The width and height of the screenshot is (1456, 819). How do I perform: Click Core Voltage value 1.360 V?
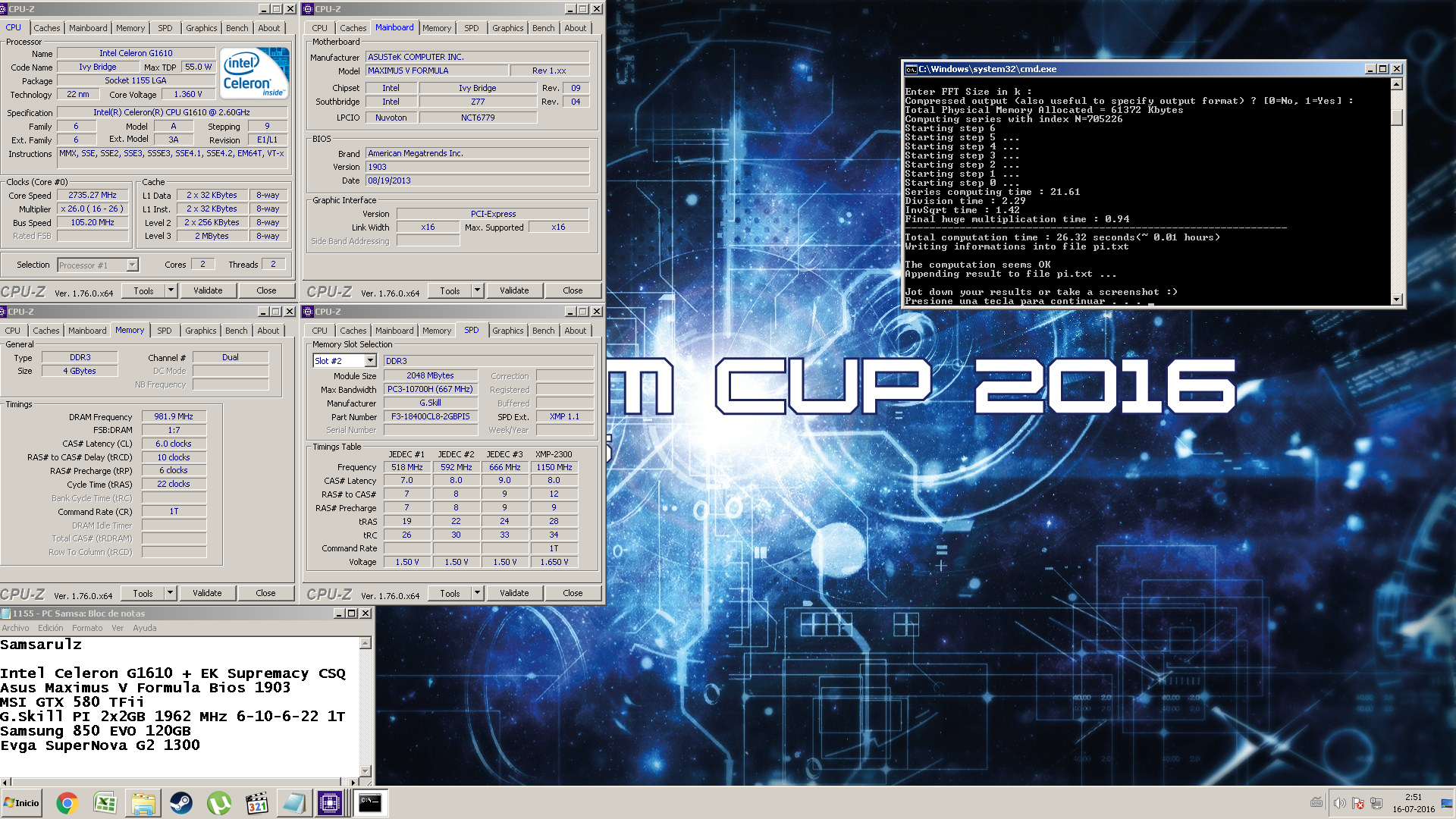click(188, 94)
